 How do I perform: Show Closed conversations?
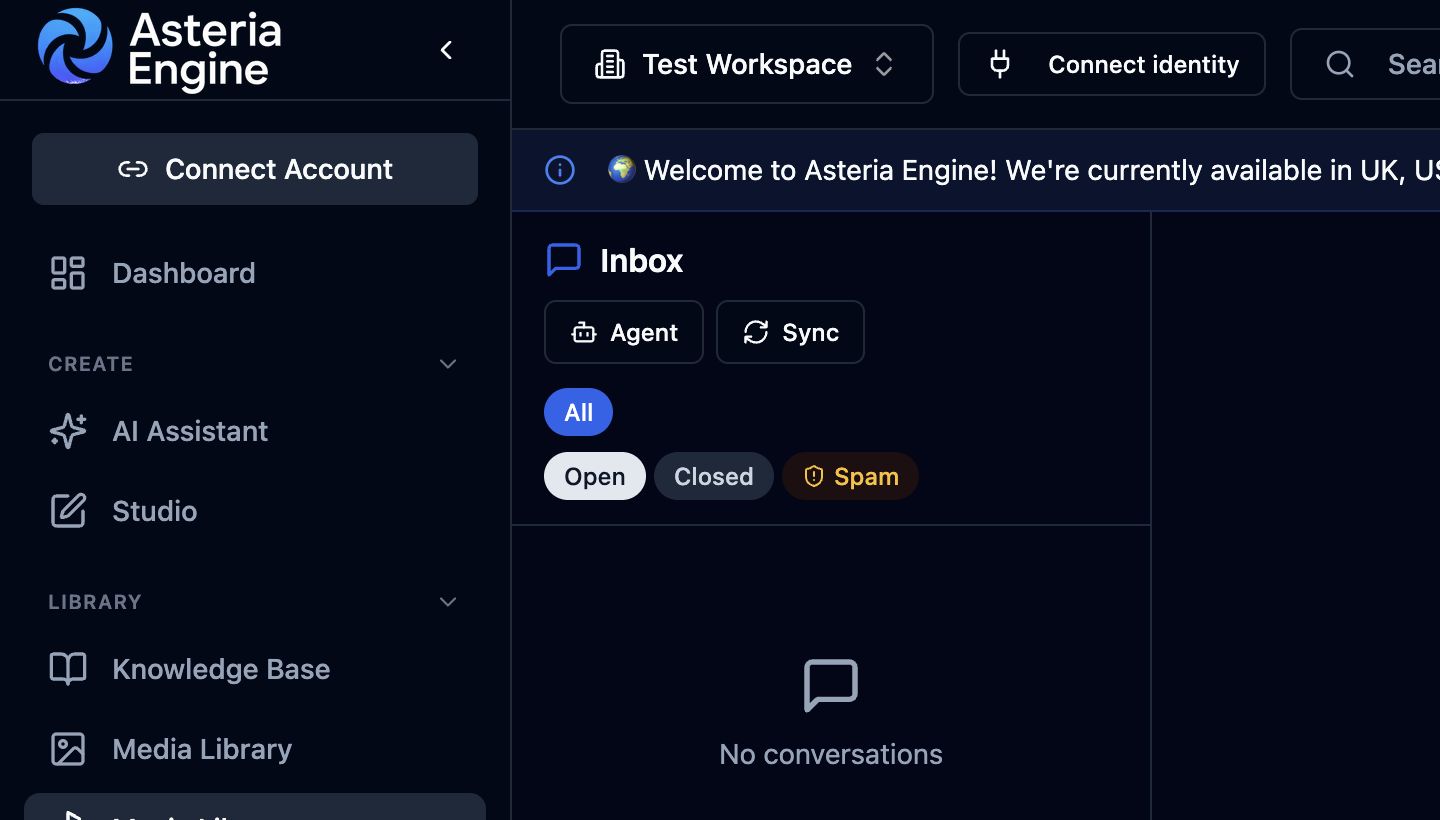coord(714,476)
